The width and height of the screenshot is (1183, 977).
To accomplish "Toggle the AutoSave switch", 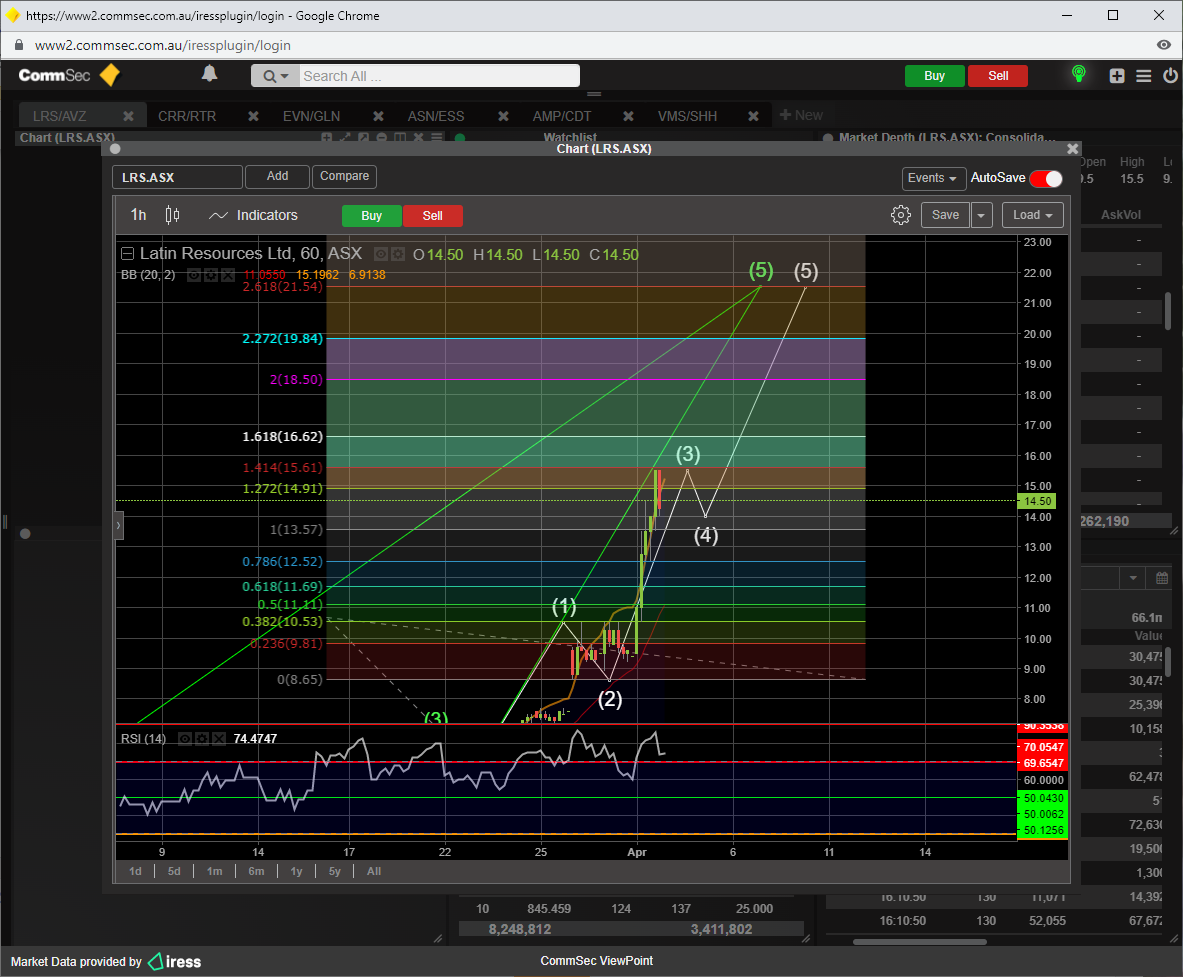I will point(1046,178).
